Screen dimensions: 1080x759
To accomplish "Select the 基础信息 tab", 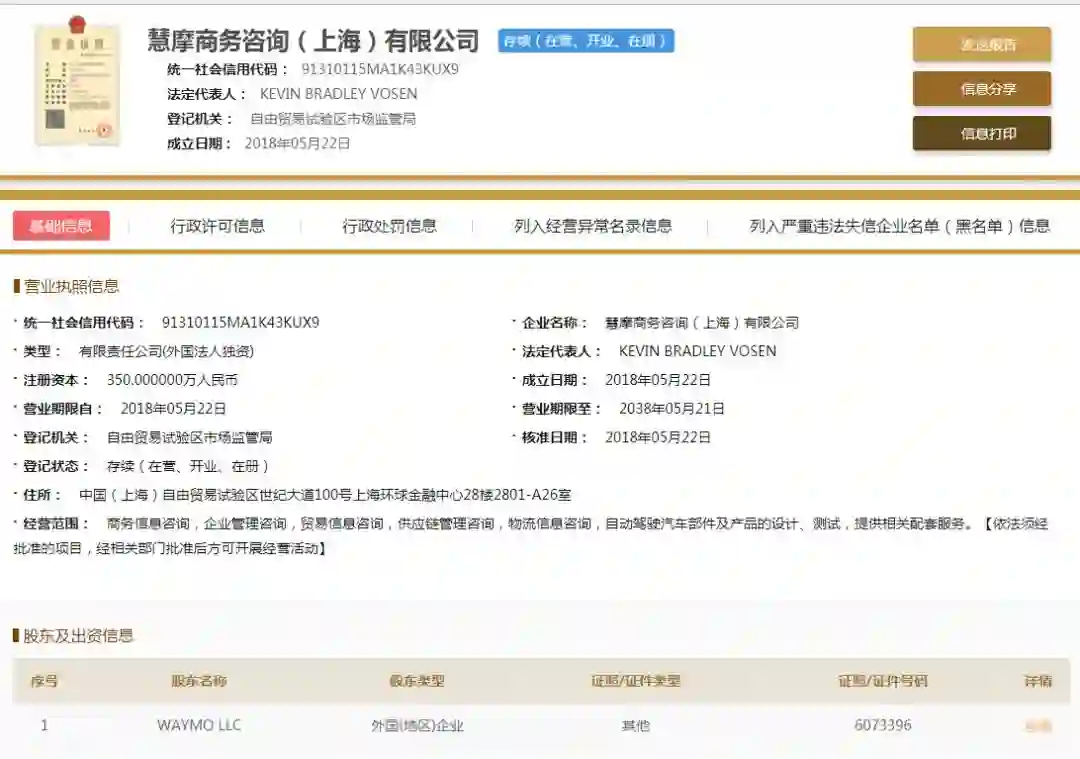I will tap(61, 226).
